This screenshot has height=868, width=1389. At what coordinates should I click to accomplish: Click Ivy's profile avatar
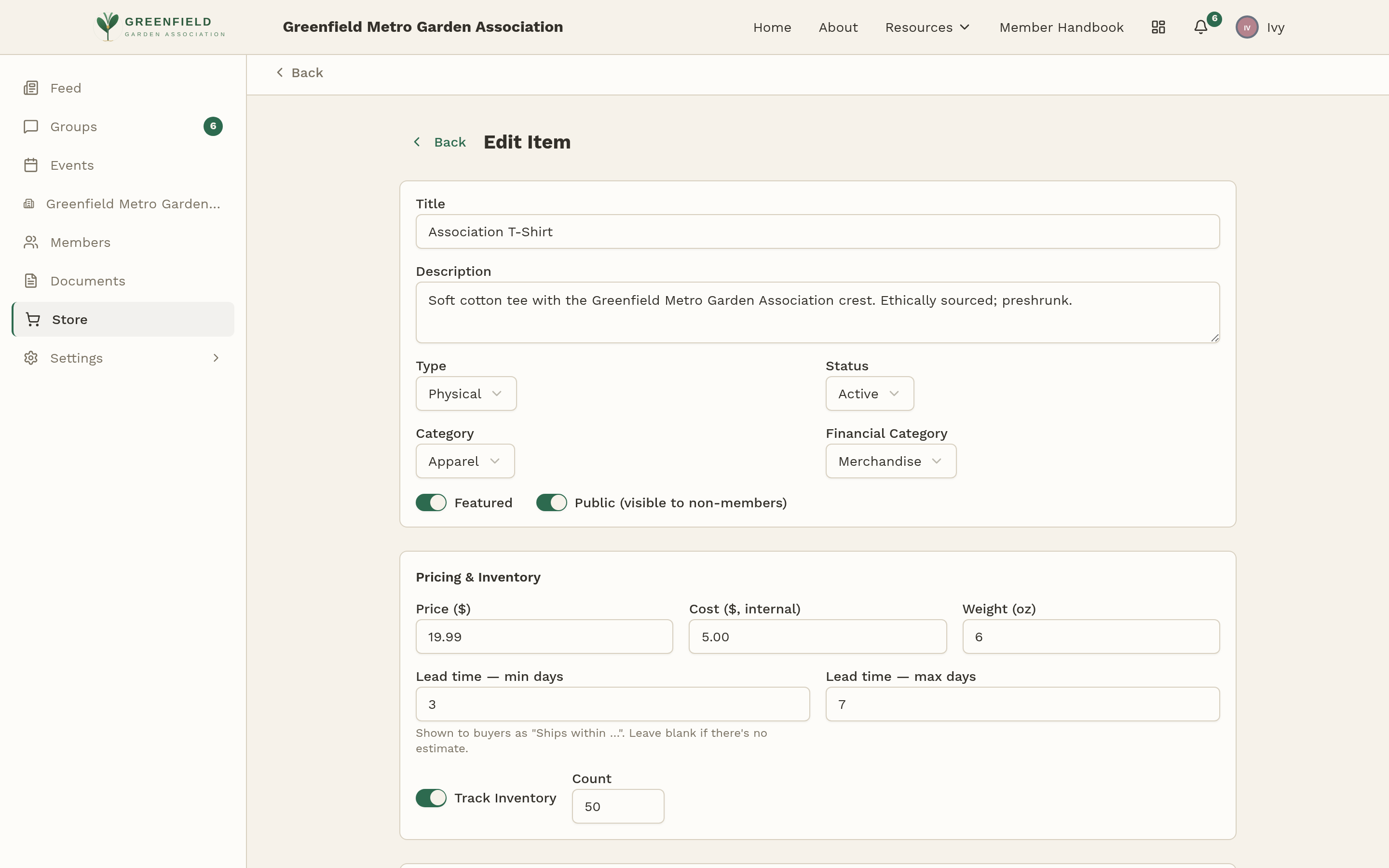pyautogui.click(x=1246, y=27)
